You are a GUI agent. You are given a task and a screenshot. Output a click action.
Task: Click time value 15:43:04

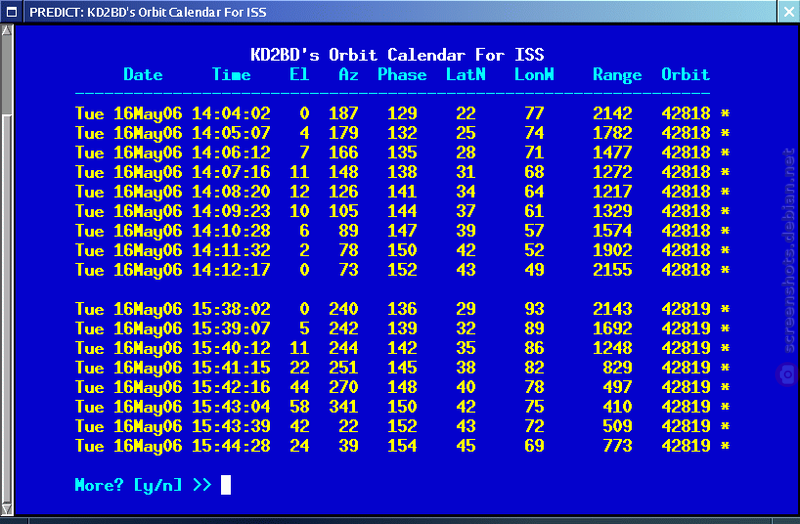click(x=231, y=407)
